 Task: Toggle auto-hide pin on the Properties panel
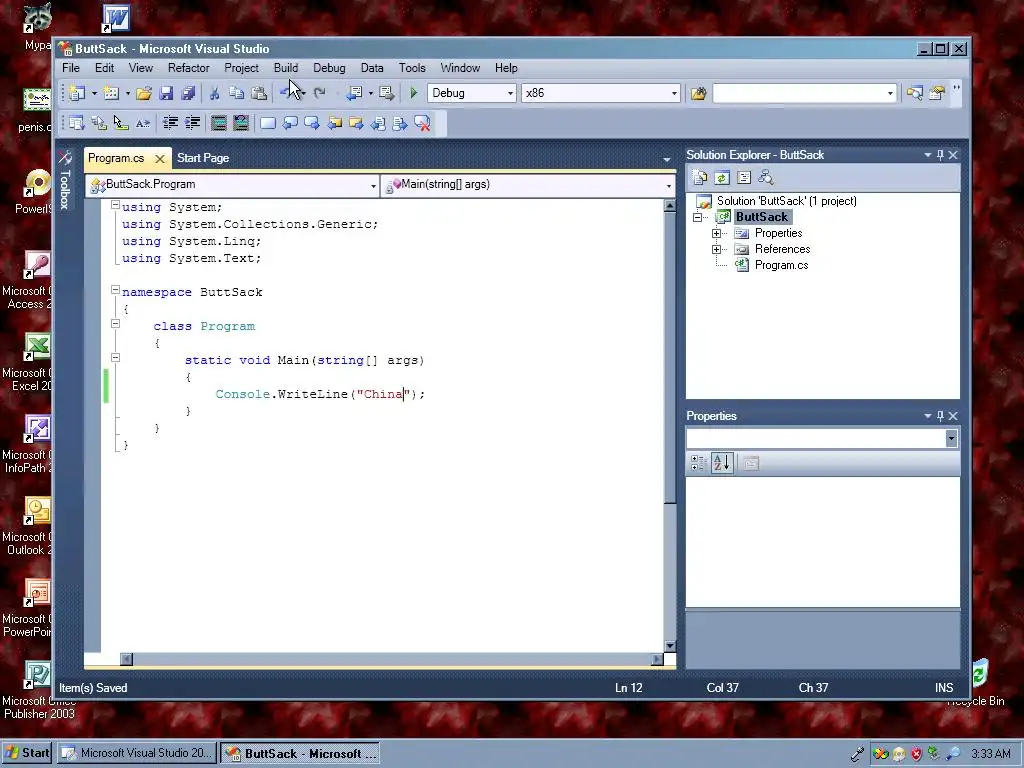pyautogui.click(x=940, y=416)
